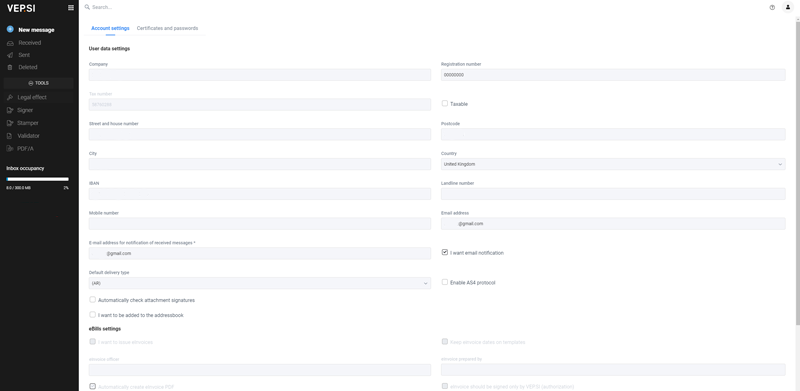
Task: Uncheck I want email notification
Action: (445, 252)
